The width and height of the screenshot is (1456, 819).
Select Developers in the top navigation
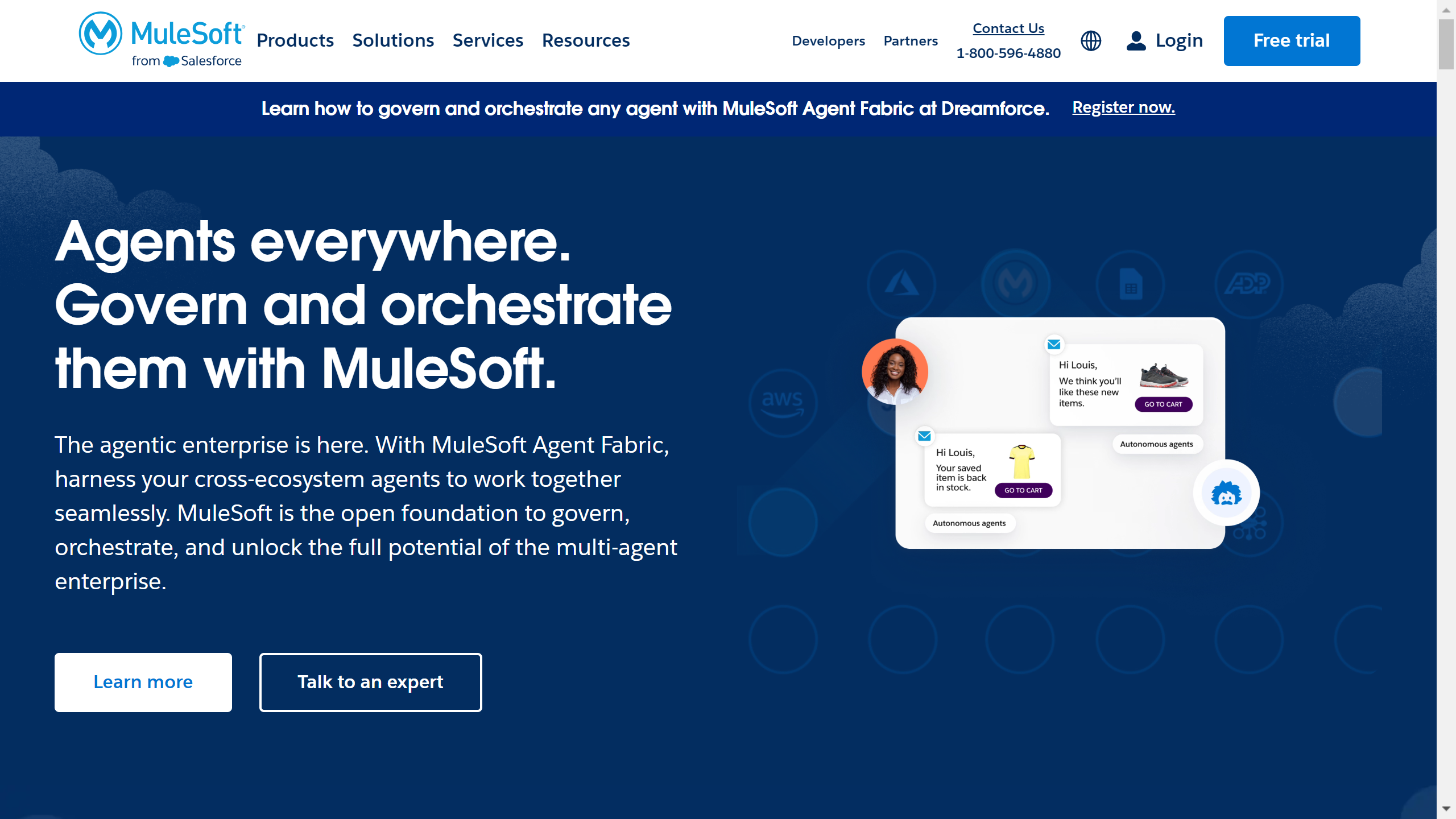pyautogui.click(x=828, y=40)
